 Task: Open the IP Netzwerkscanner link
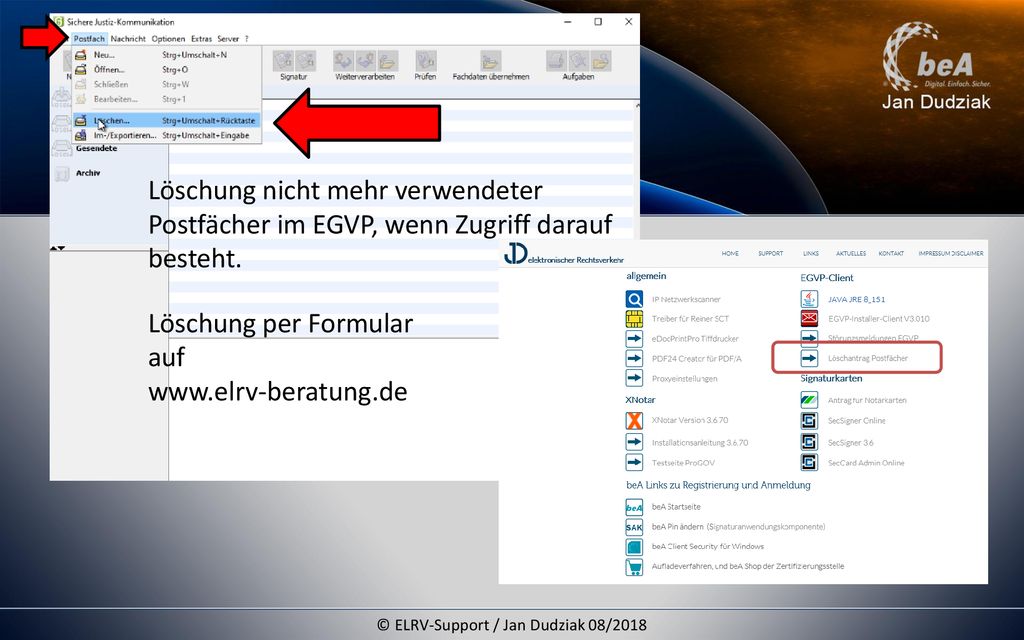pyautogui.click(x=686, y=299)
